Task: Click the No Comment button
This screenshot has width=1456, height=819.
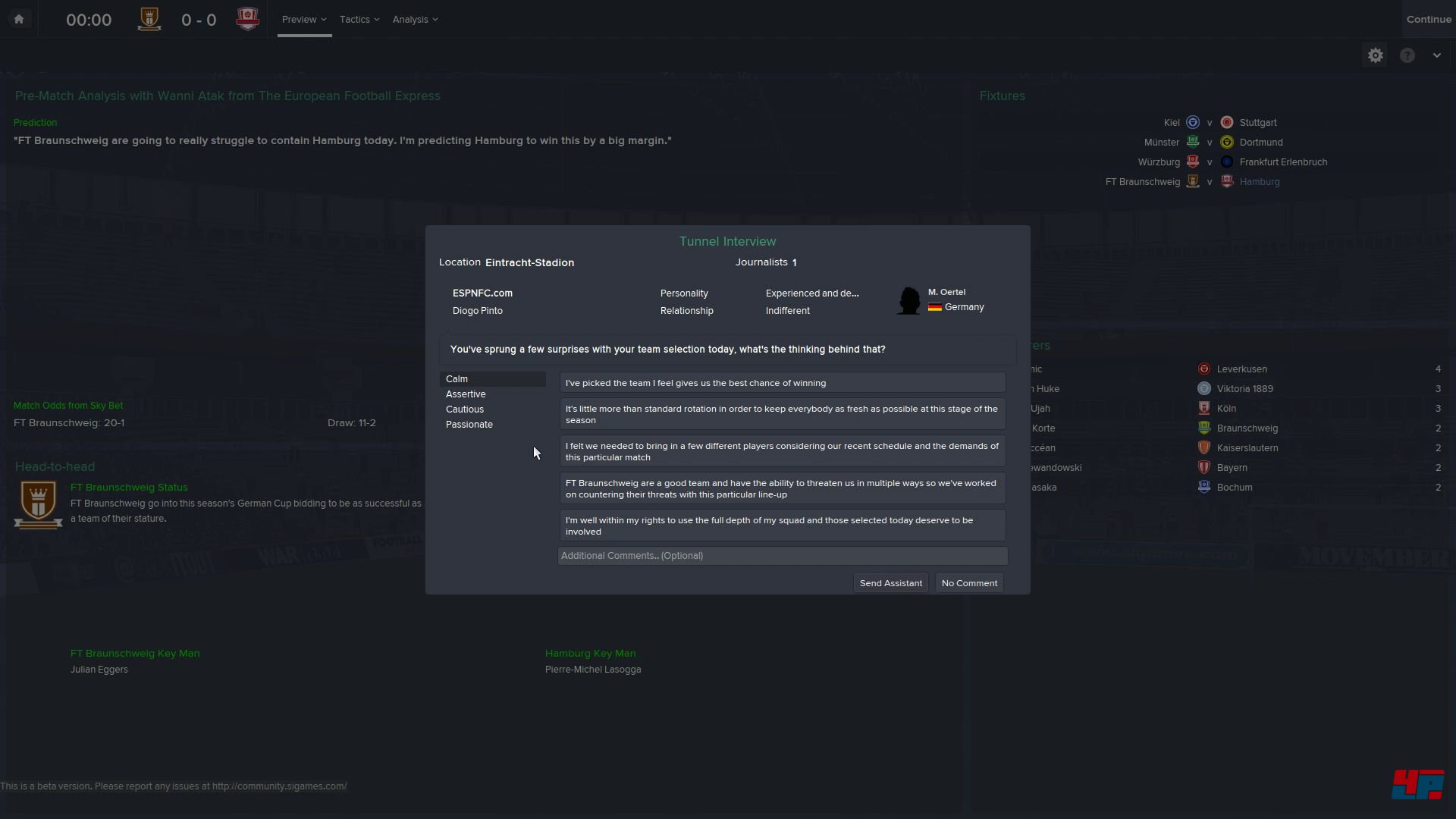Action: coord(969,583)
